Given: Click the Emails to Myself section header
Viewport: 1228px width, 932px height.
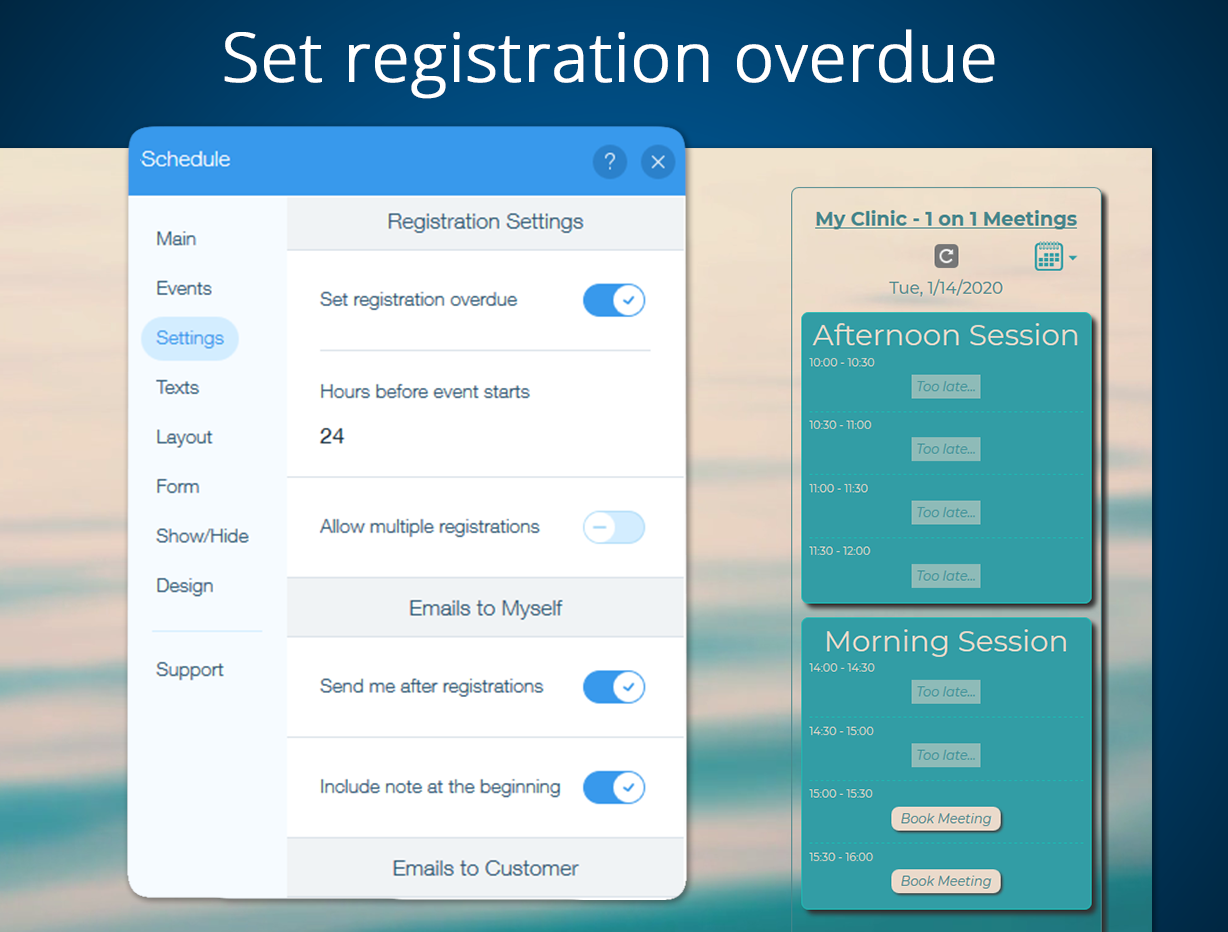Looking at the screenshot, I should (486, 608).
